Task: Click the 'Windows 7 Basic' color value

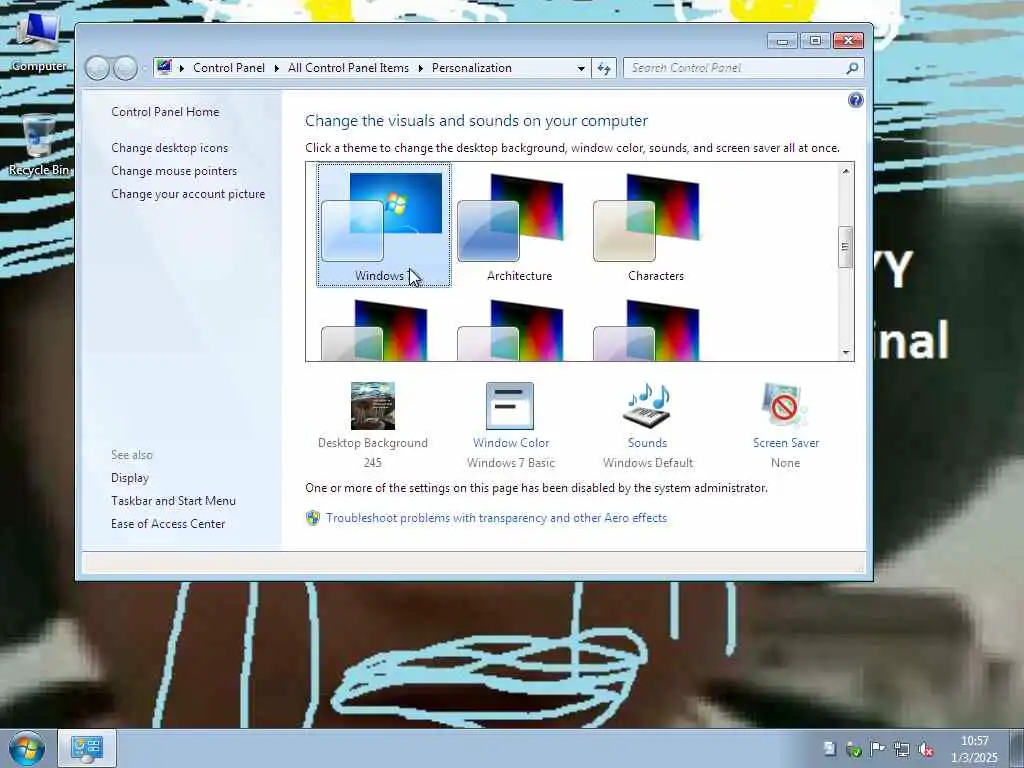Action: pyautogui.click(x=511, y=463)
